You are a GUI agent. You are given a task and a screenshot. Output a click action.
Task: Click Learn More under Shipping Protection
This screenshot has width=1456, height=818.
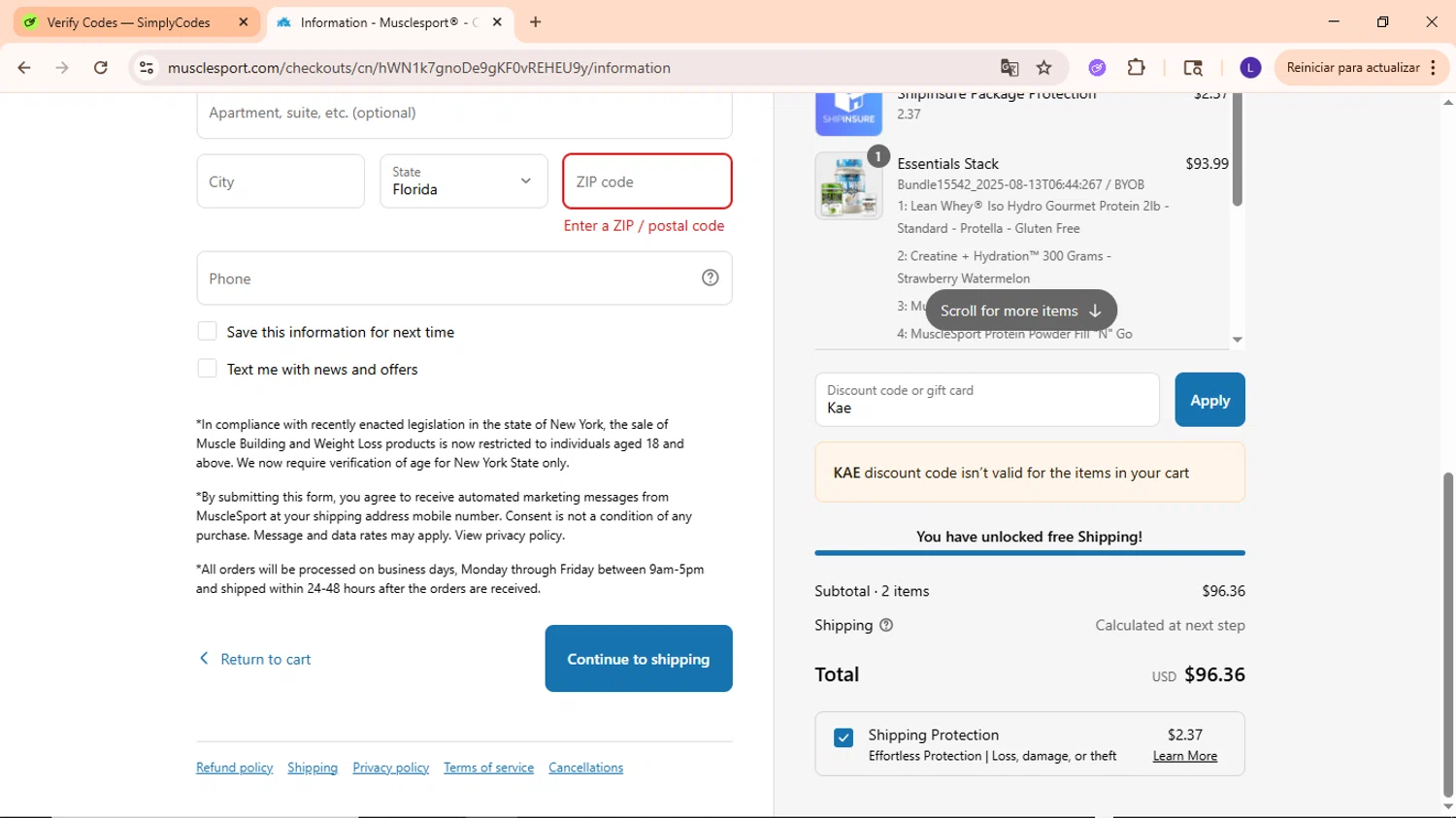point(1185,756)
